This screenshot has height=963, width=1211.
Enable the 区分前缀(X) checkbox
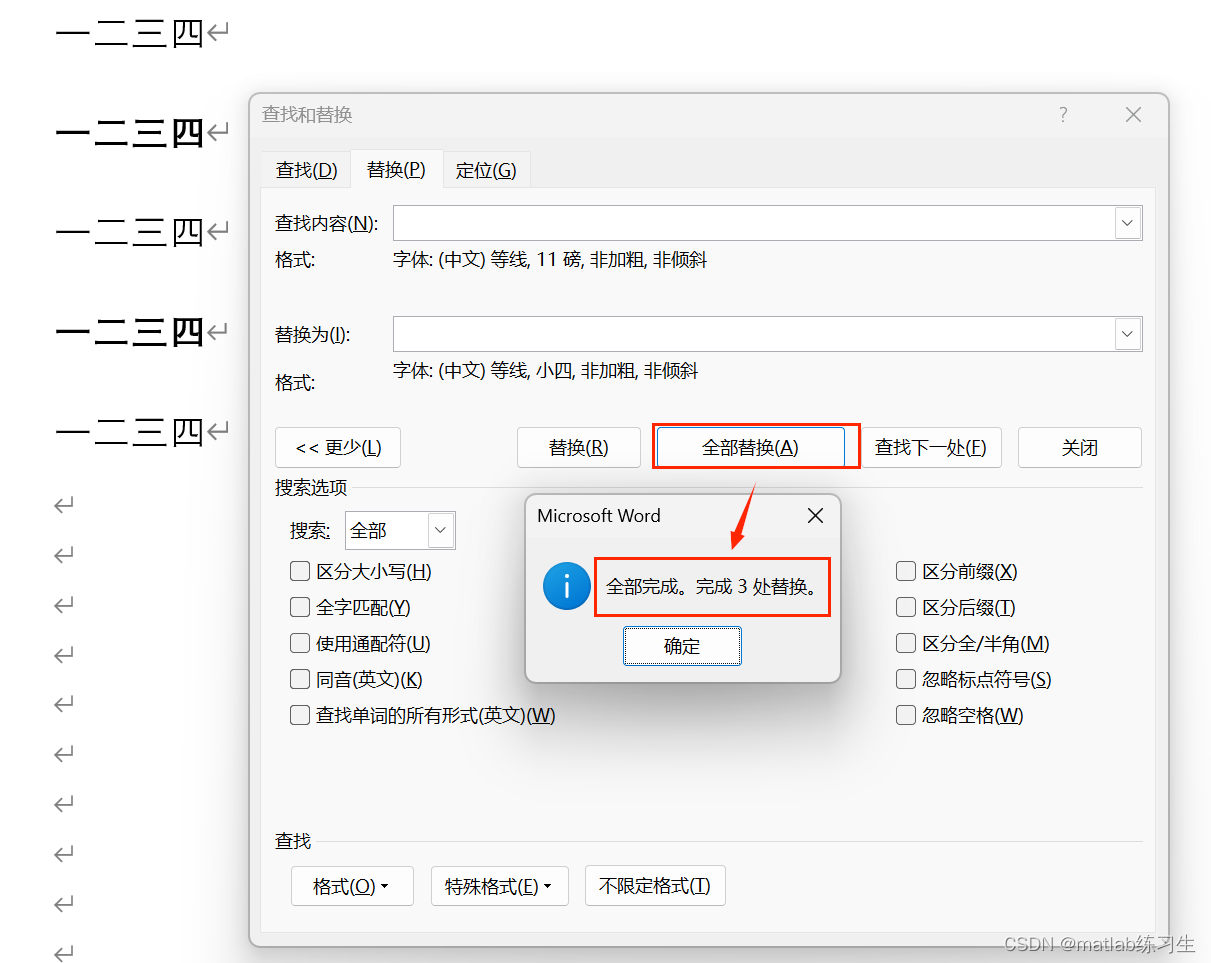906,572
